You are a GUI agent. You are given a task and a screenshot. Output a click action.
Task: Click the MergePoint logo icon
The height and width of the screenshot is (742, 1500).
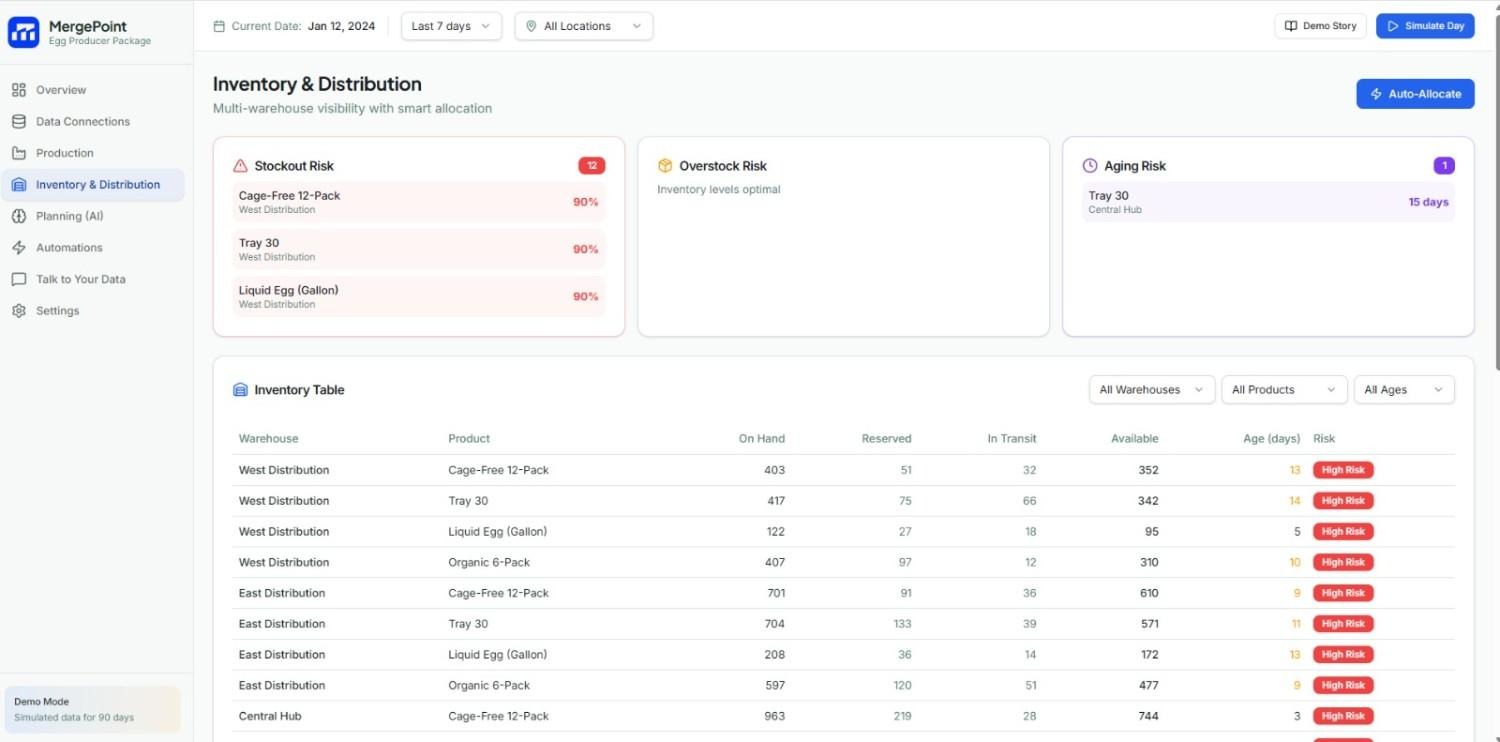point(23,31)
